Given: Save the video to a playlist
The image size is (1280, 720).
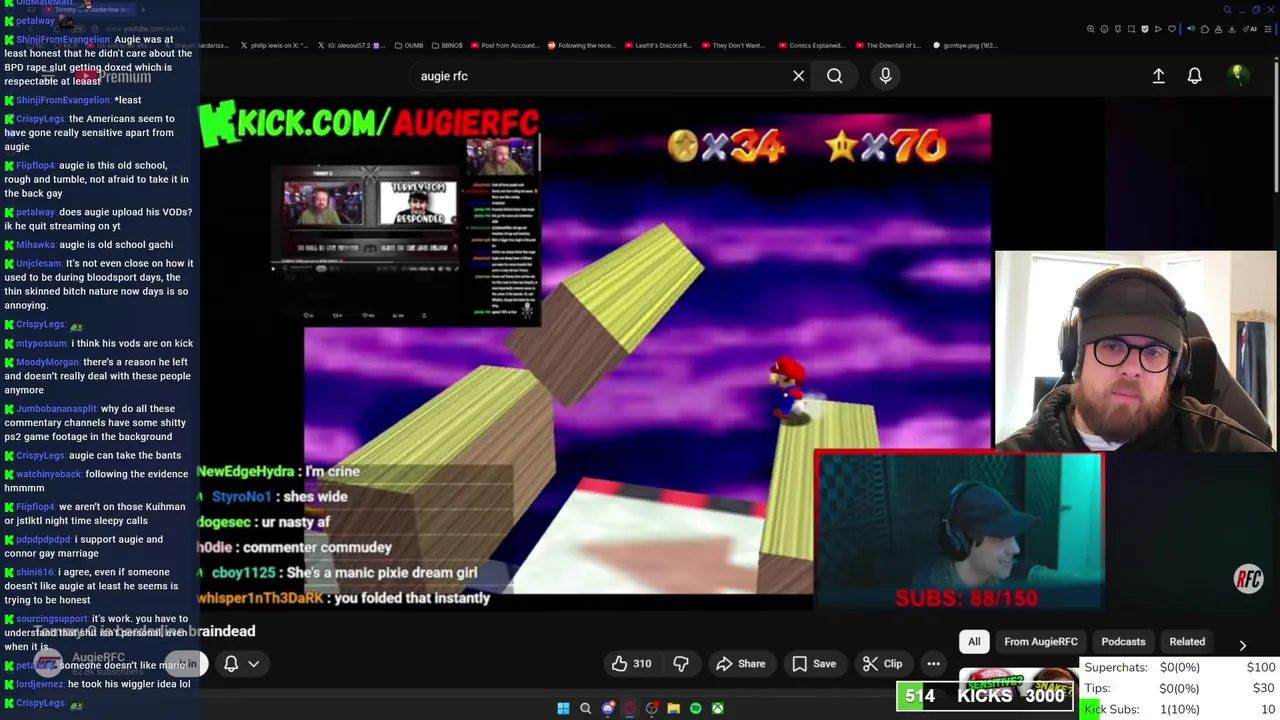Looking at the screenshot, I should click(813, 664).
